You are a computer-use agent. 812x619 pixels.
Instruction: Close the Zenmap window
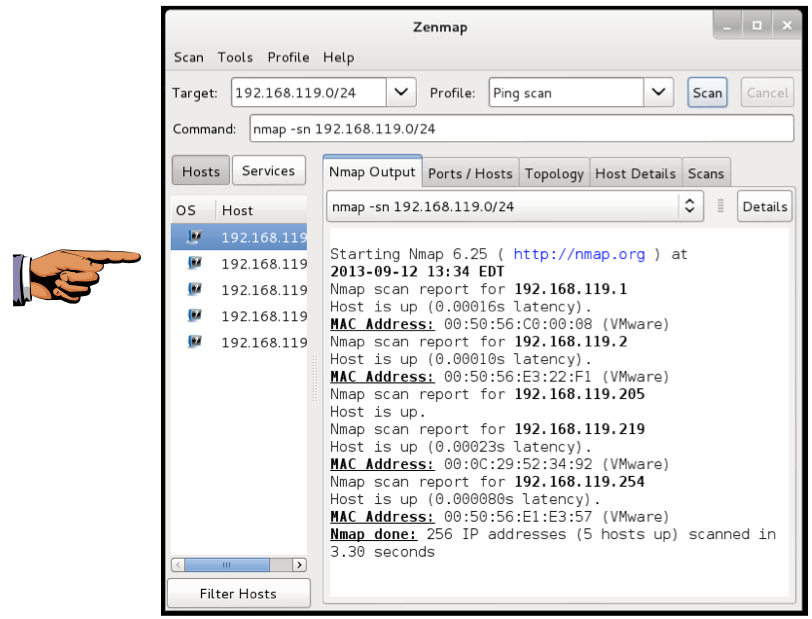point(787,25)
